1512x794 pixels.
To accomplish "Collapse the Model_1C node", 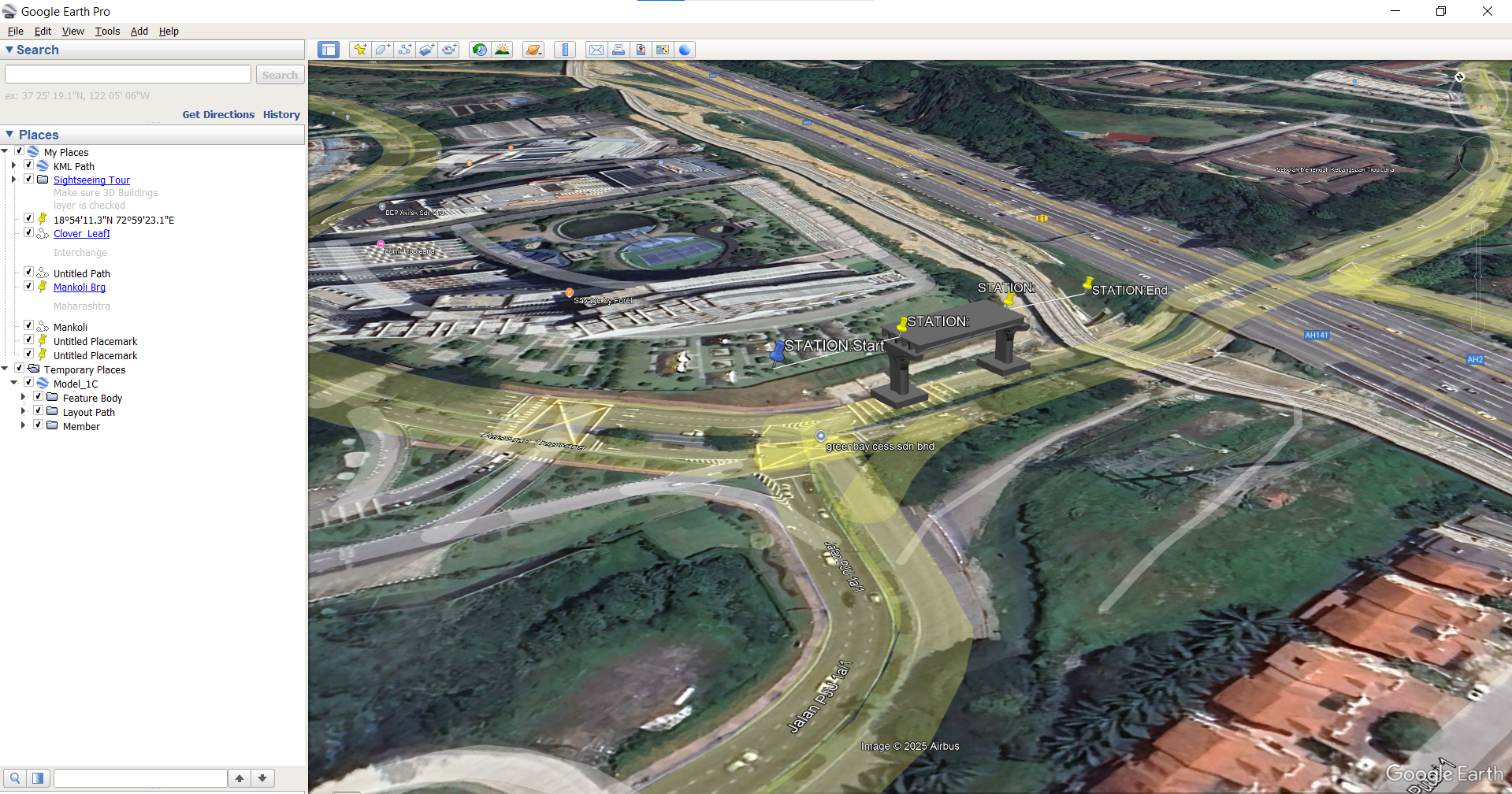I will click(14, 382).
